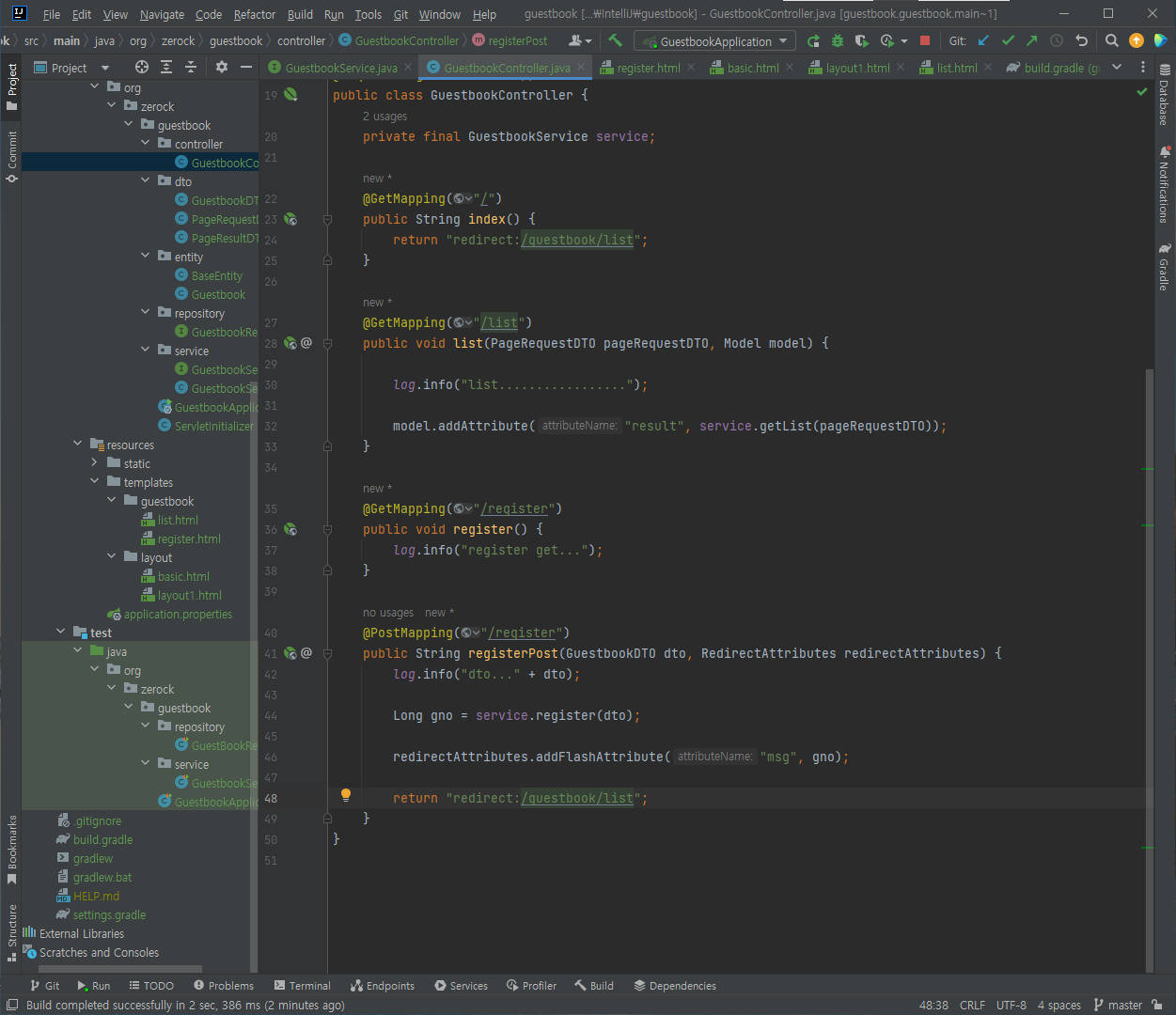Click the '4 spaces' indent widget
This screenshot has height=1015, width=1176.
tap(1059, 1005)
